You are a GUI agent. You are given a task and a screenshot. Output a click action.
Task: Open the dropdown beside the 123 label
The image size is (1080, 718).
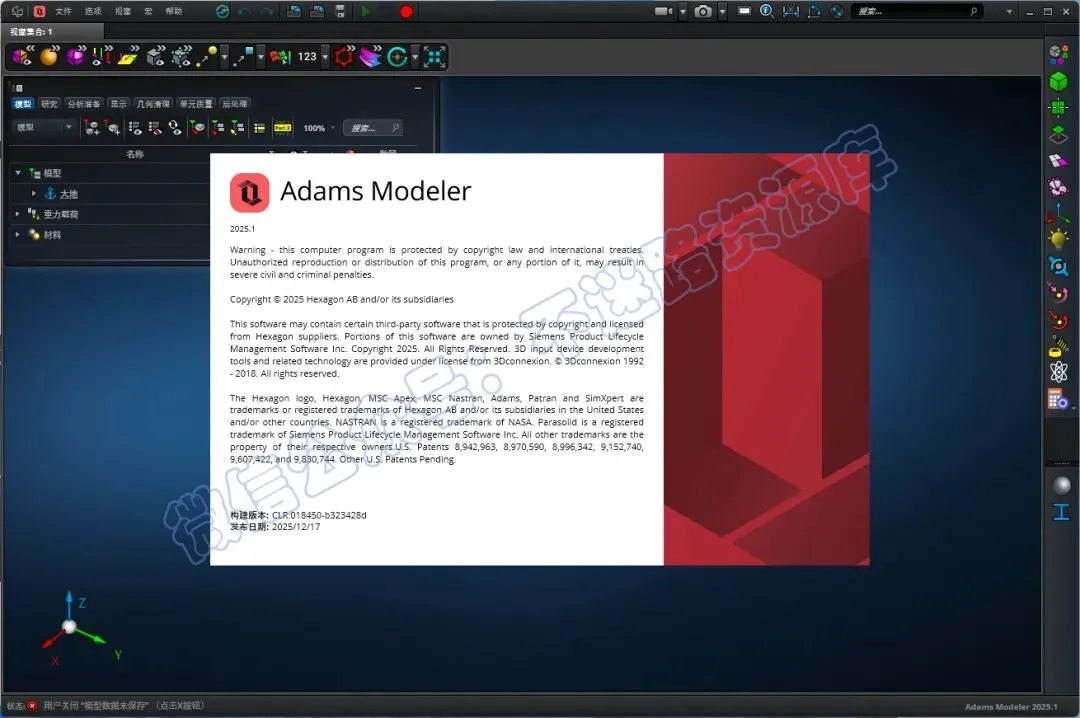tap(325, 57)
